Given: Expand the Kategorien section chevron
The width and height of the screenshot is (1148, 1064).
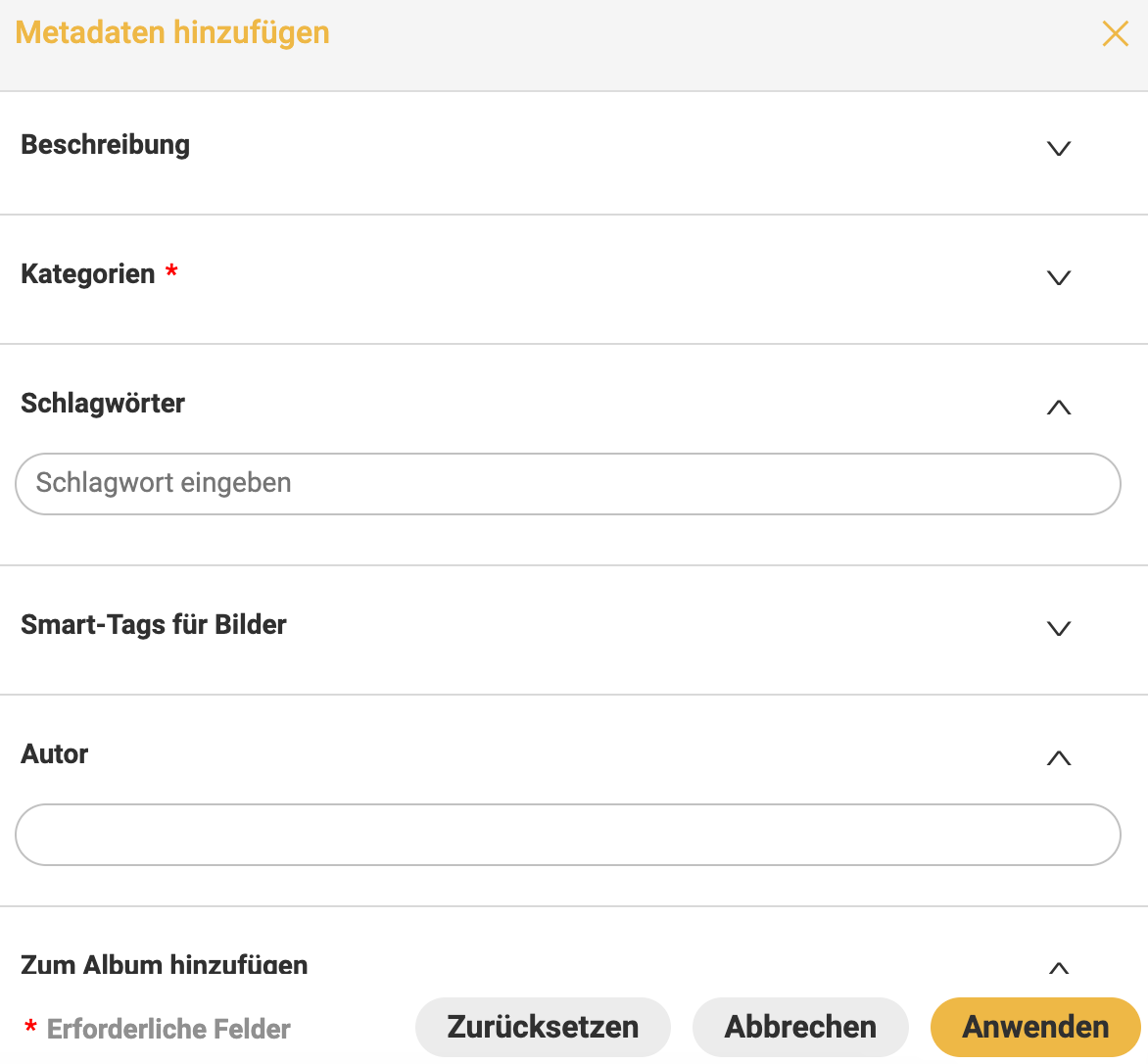Looking at the screenshot, I should [x=1059, y=278].
